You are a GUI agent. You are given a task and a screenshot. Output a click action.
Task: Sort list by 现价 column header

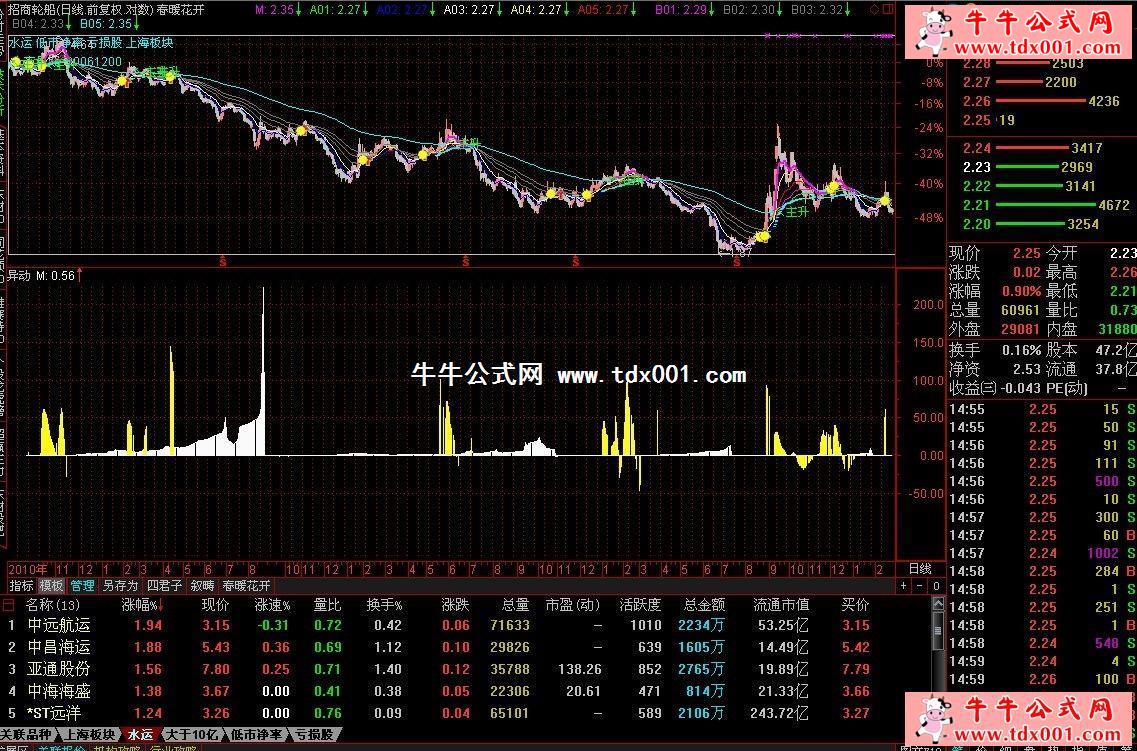pos(215,605)
